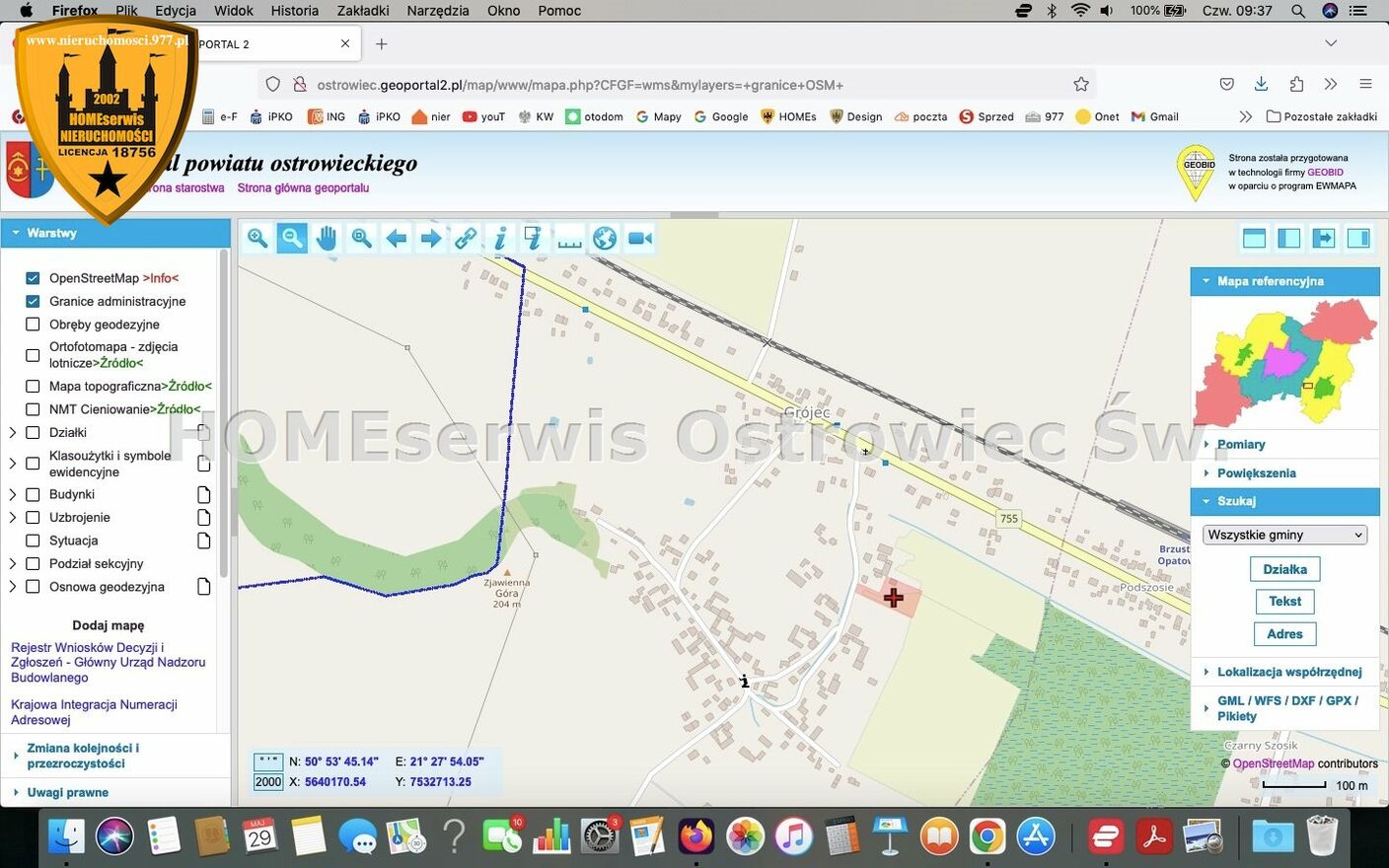This screenshot has height=868, width=1389.
Task: Expand the Działki layer group
Action: [x=13, y=432]
